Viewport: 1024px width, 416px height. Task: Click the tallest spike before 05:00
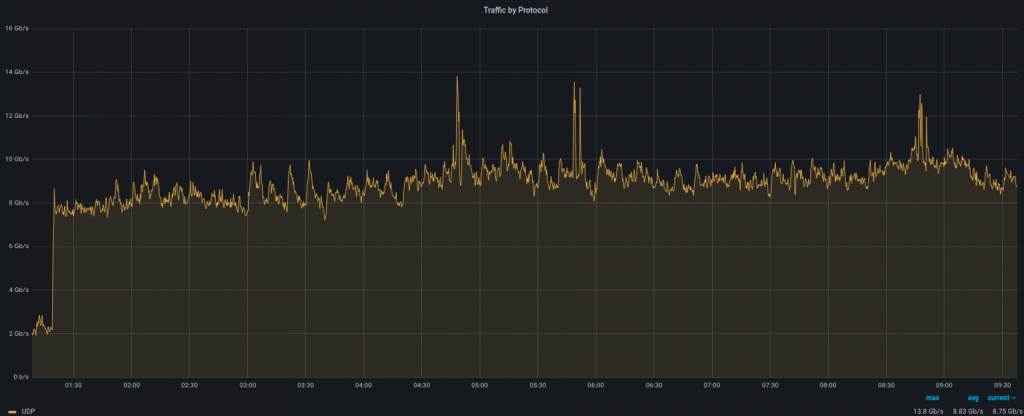[457, 80]
